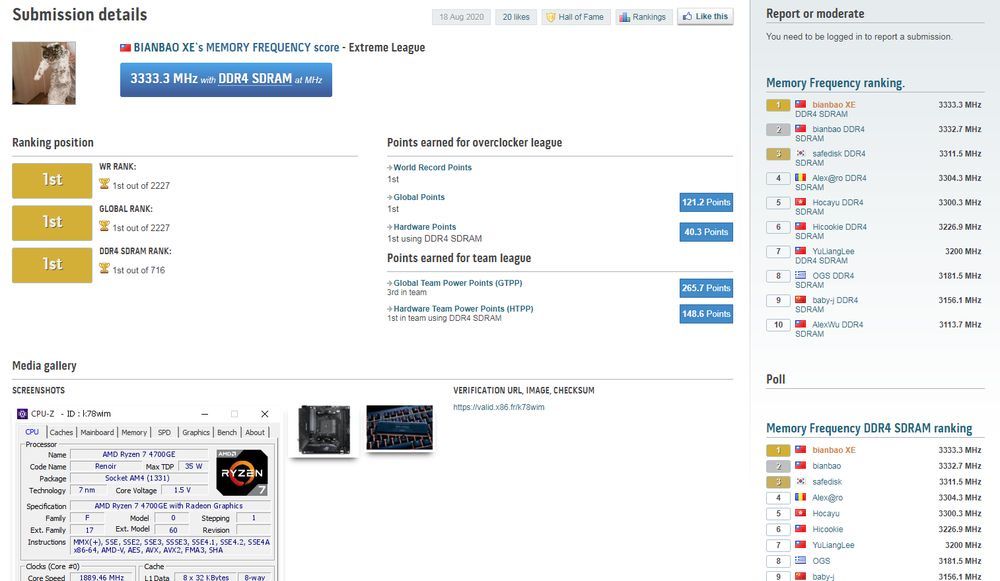Click the CPU-Z app icon in title bar
Screen dimensions: 1000x581
[x=22, y=413]
